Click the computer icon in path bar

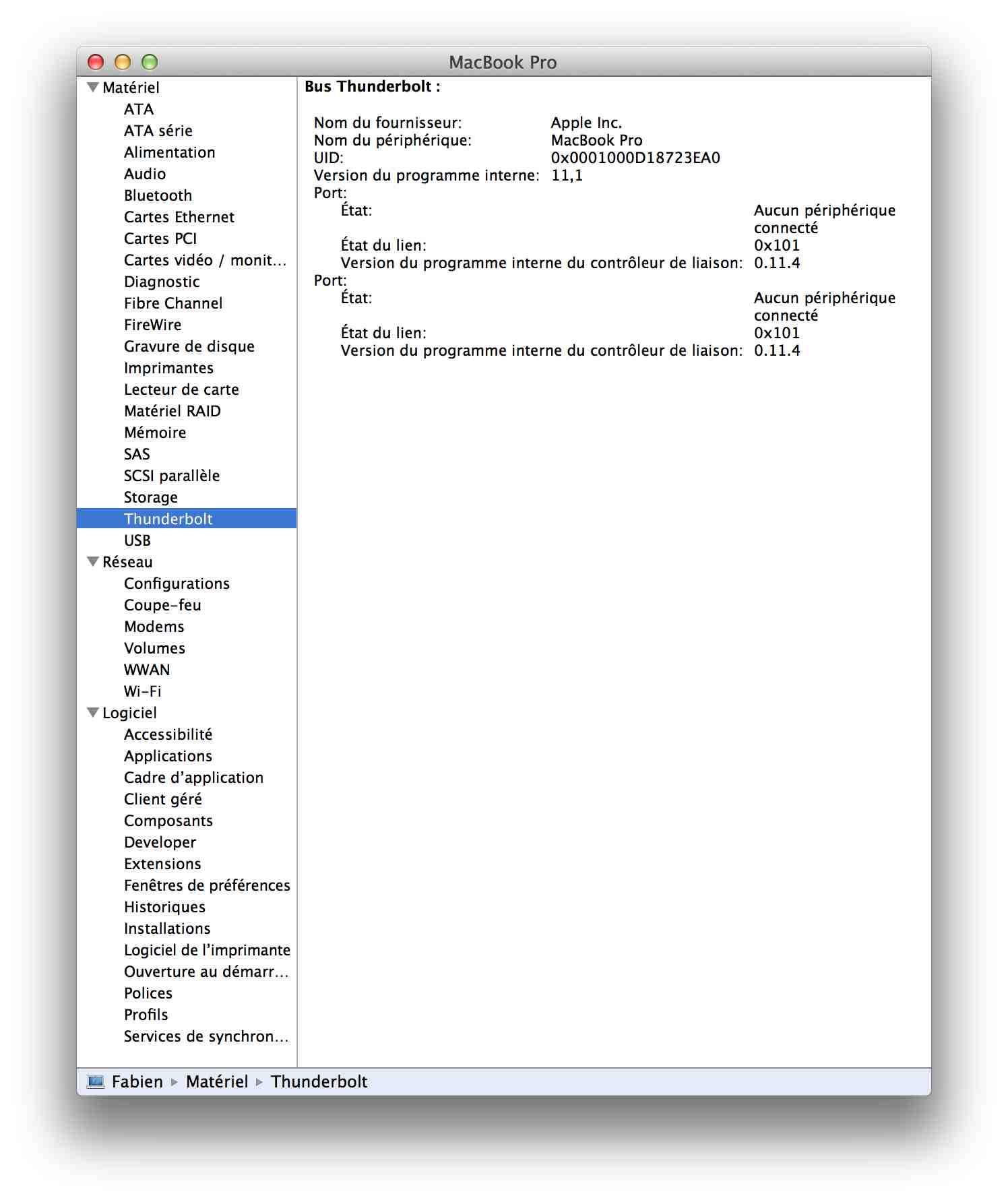[96, 1081]
